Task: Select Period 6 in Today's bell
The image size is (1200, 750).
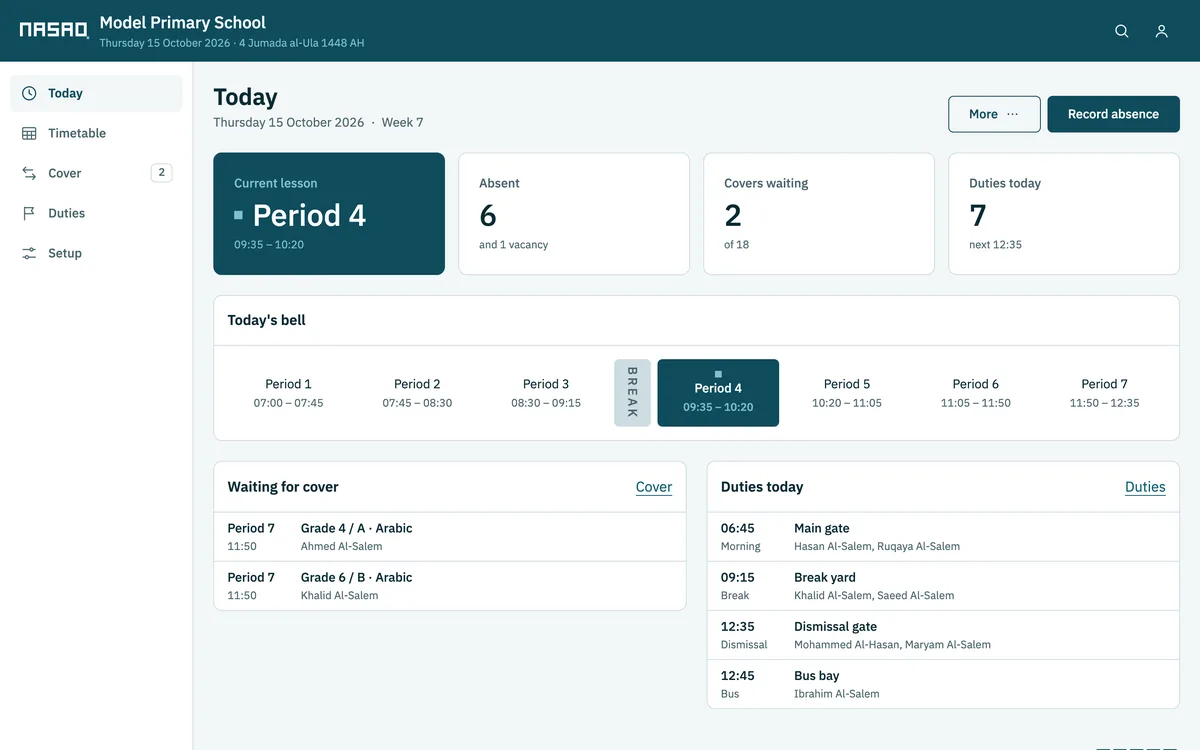Action: (976, 393)
